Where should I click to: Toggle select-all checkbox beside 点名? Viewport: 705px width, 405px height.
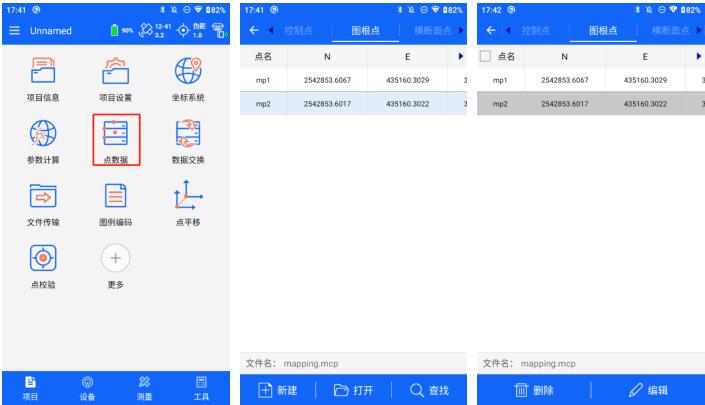[x=485, y=56]
